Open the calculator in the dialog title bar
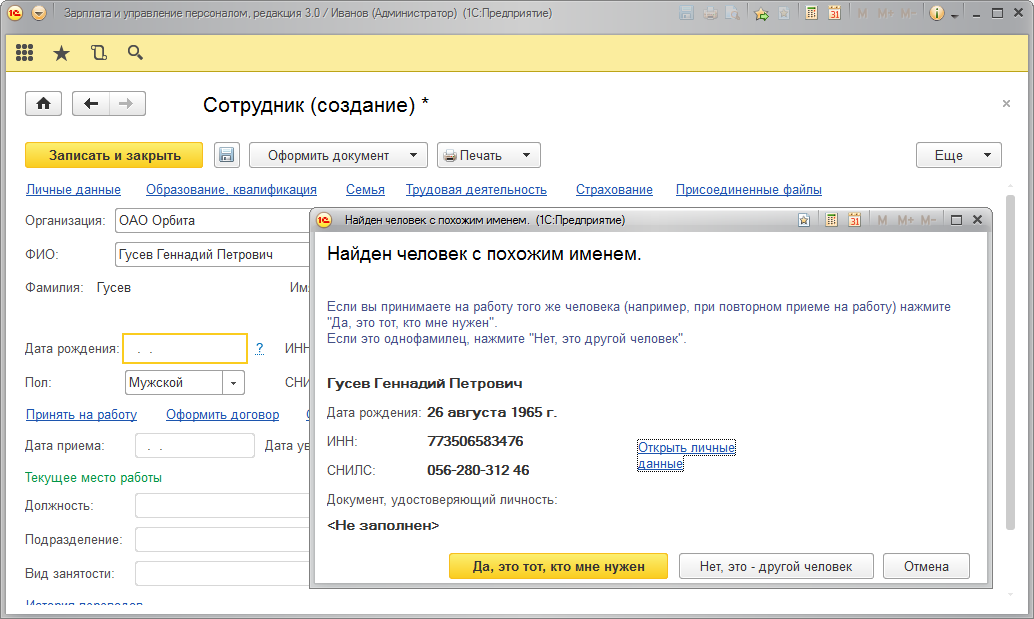 (831, 220)
